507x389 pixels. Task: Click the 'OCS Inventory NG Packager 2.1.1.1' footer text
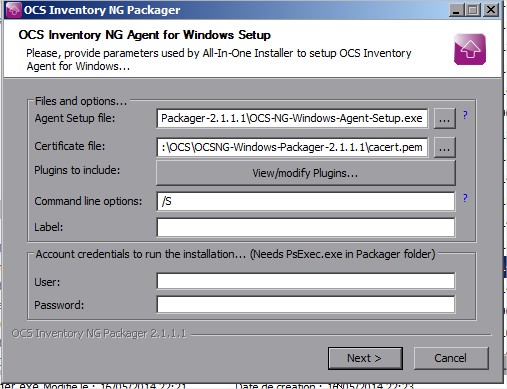point(99,333)
